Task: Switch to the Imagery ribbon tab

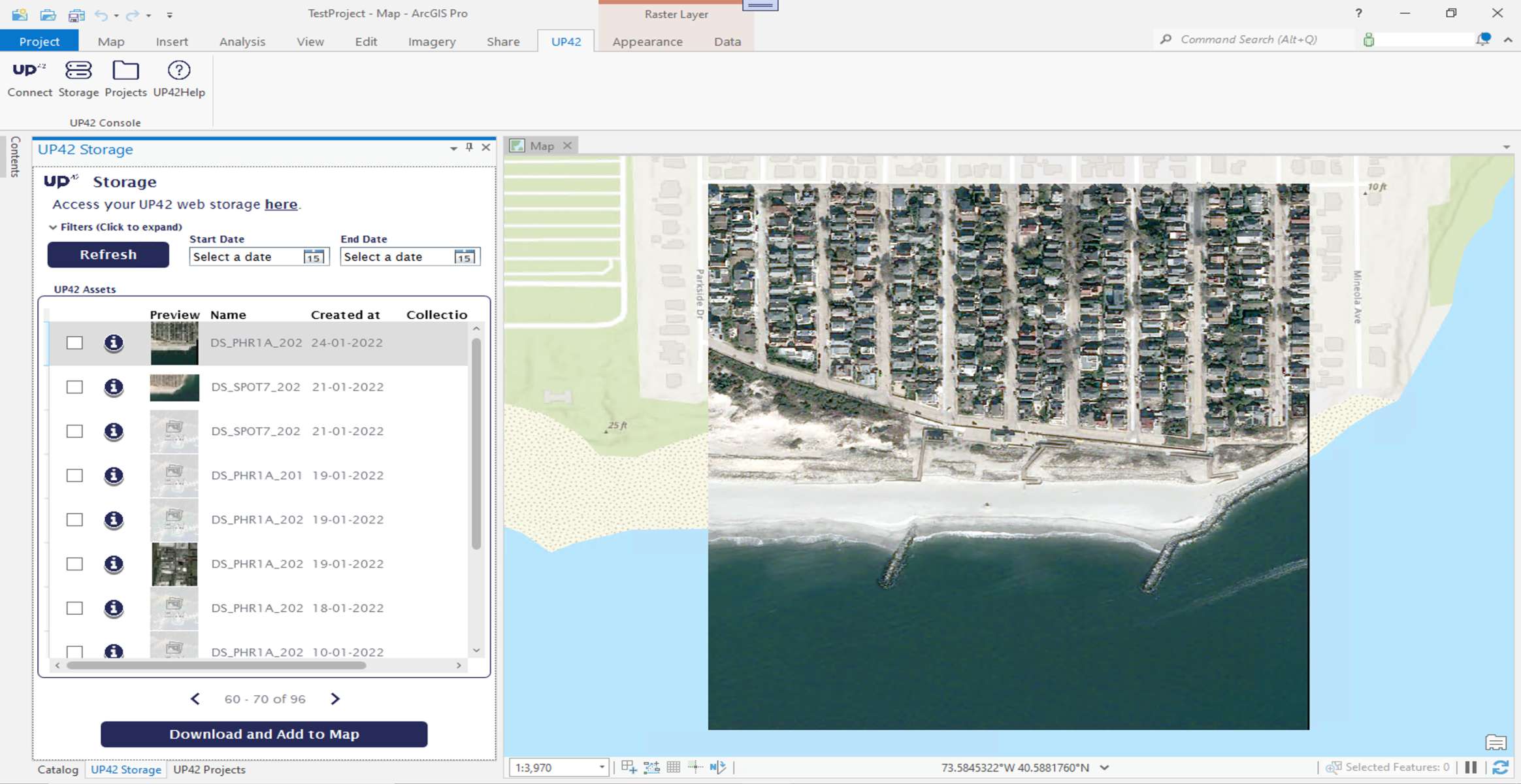Action: [432, 42]
